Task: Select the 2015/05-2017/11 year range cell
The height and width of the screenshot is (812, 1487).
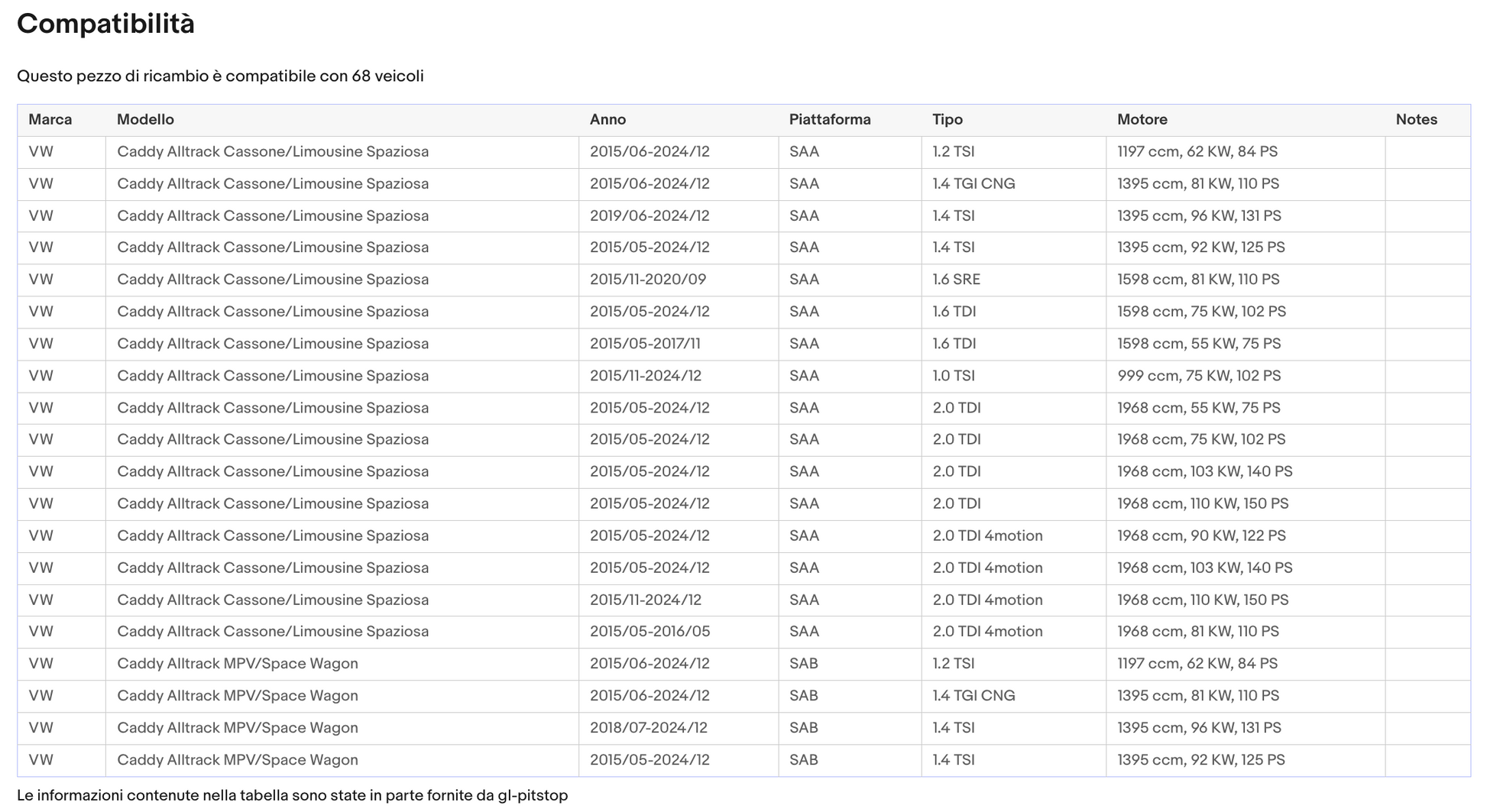Action: click(644, 344)
